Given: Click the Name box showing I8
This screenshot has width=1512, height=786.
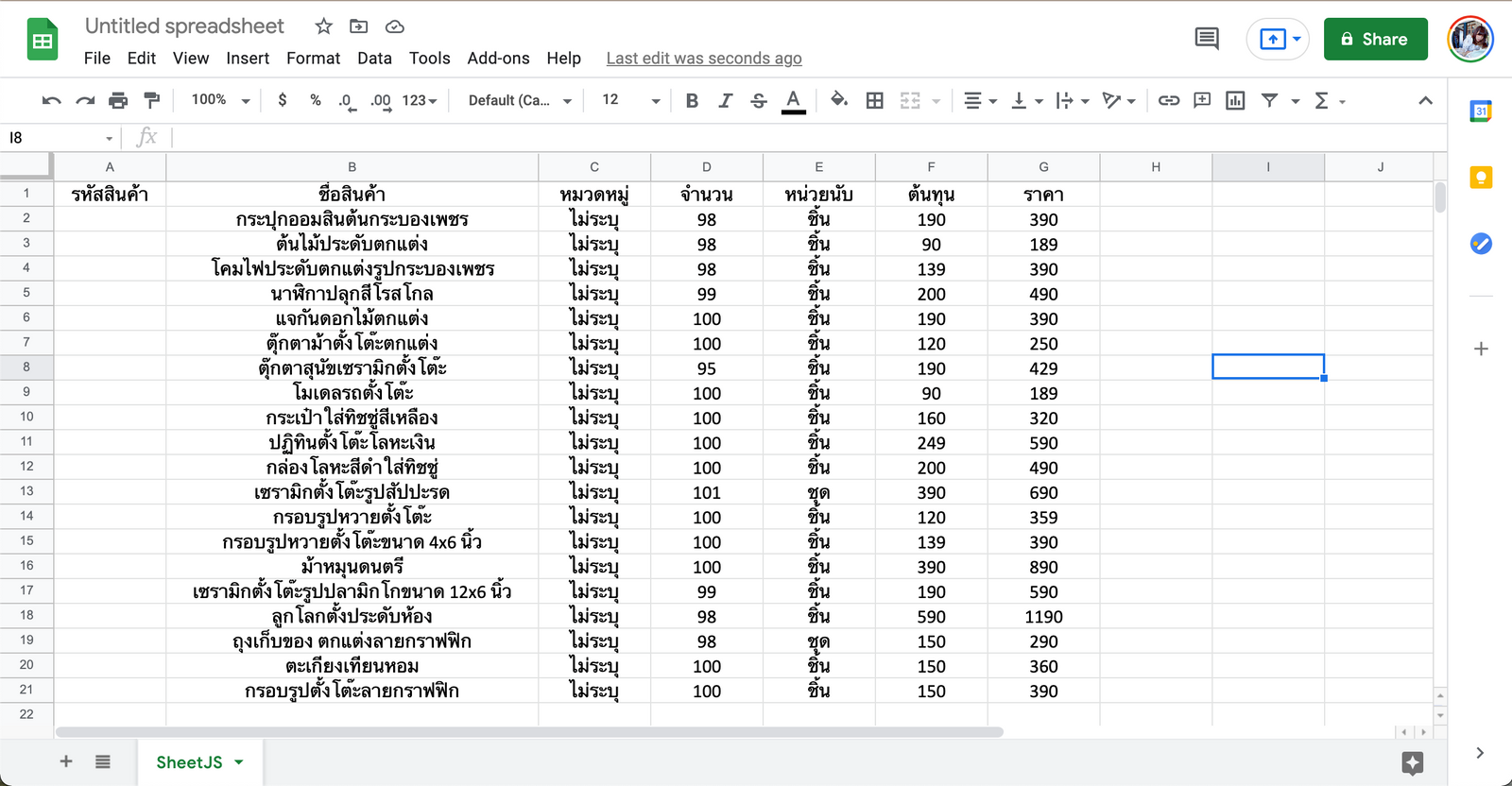Looking at the screenshot, I should (x=57, y=138).
